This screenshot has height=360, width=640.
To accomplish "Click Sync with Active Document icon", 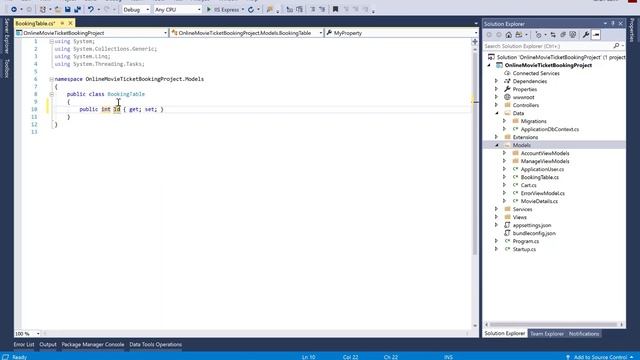I will pos(553,35).
